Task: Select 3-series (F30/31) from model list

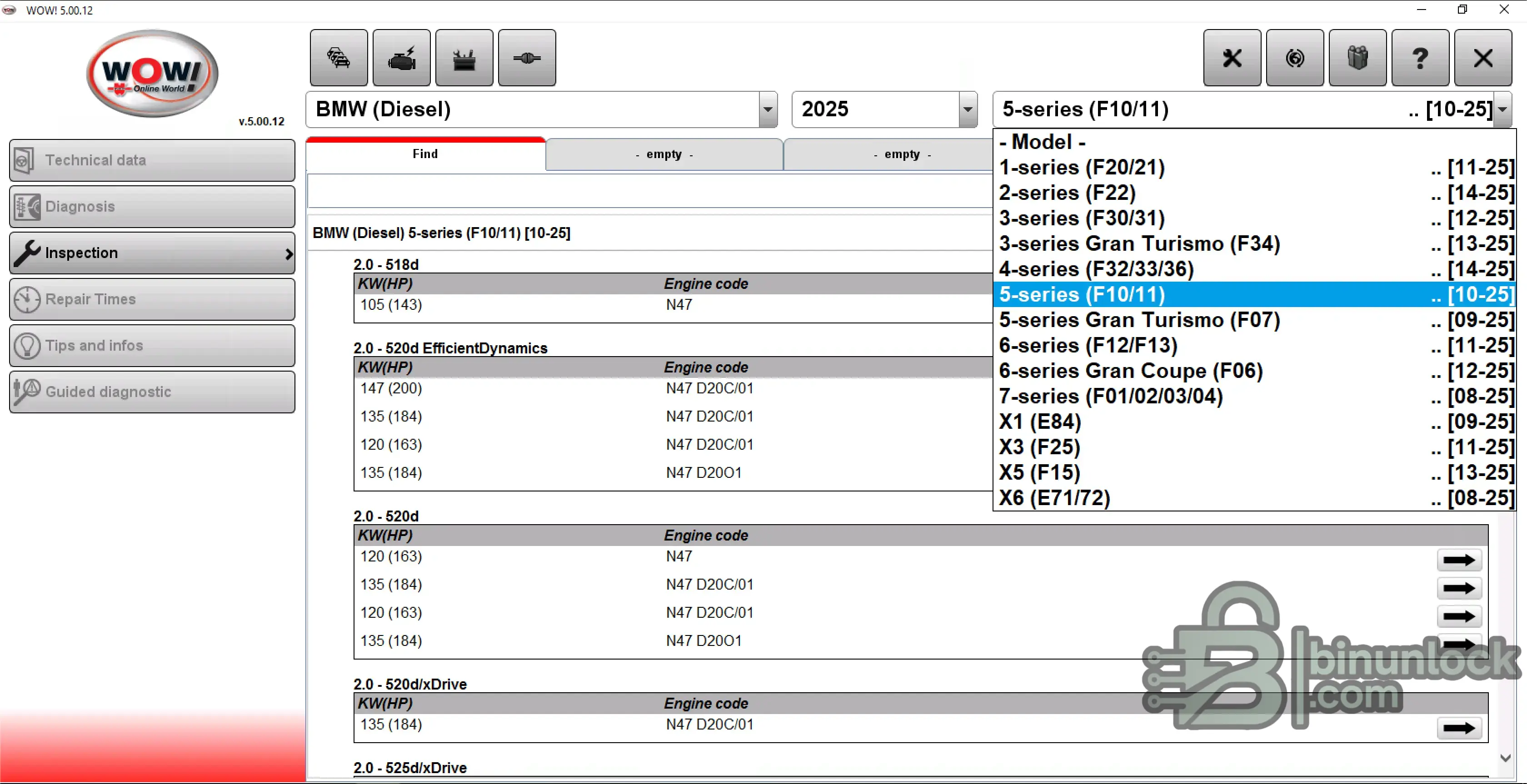Action: point(1254,218)
